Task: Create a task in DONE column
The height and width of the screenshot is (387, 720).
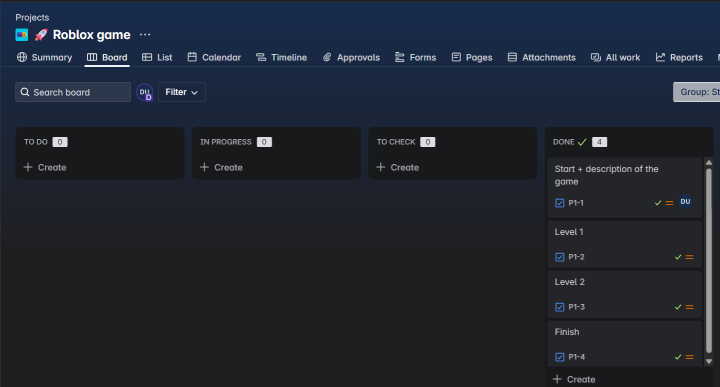Action: (x=574, y=379)
